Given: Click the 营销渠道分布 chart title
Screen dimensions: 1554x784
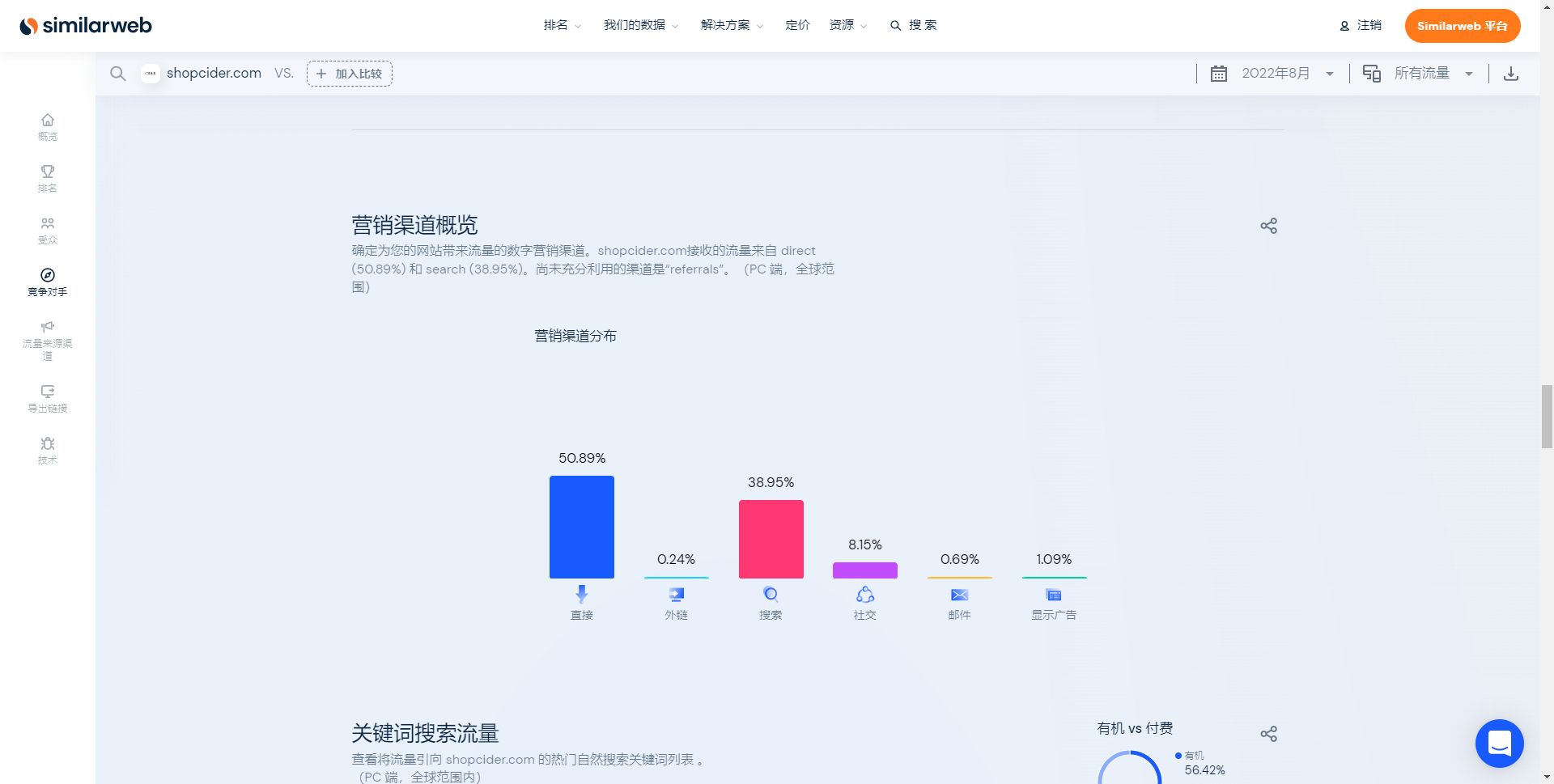Looking at the screenshot, I should (x=575, y=336).
